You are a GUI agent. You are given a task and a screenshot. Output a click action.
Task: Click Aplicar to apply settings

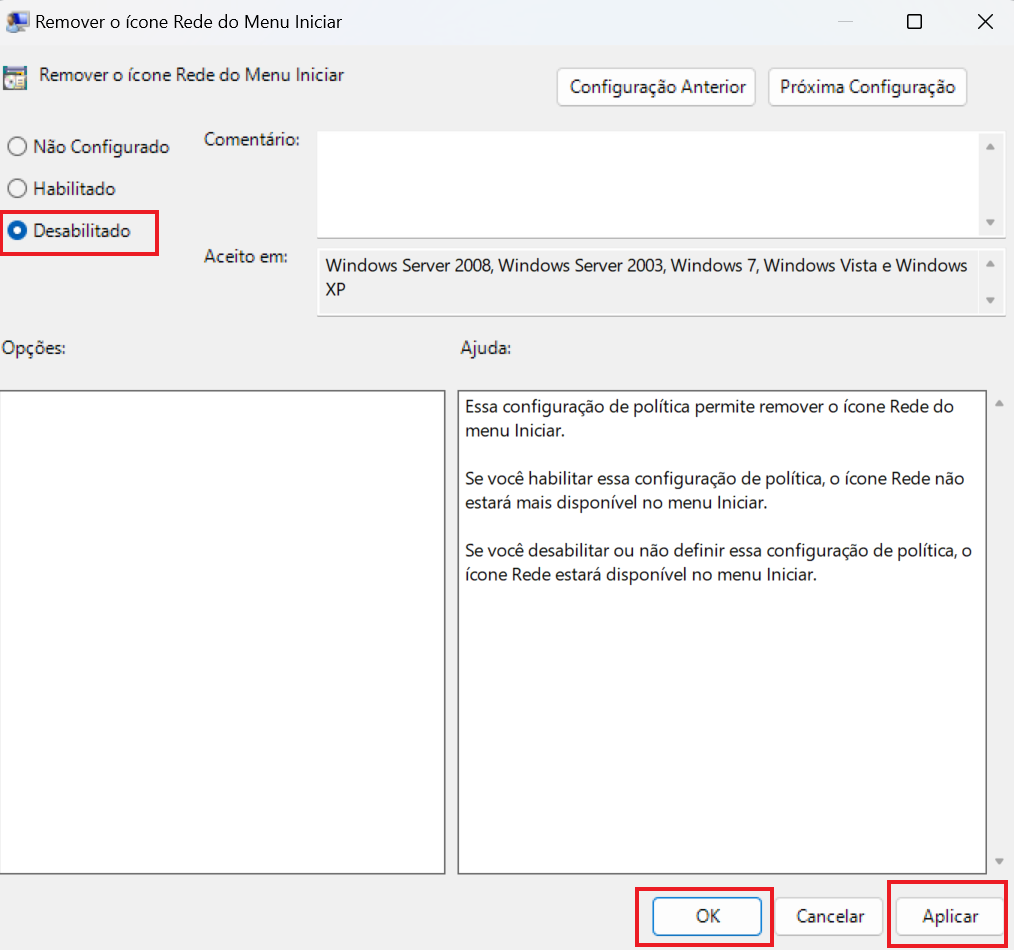coord(949,916)
